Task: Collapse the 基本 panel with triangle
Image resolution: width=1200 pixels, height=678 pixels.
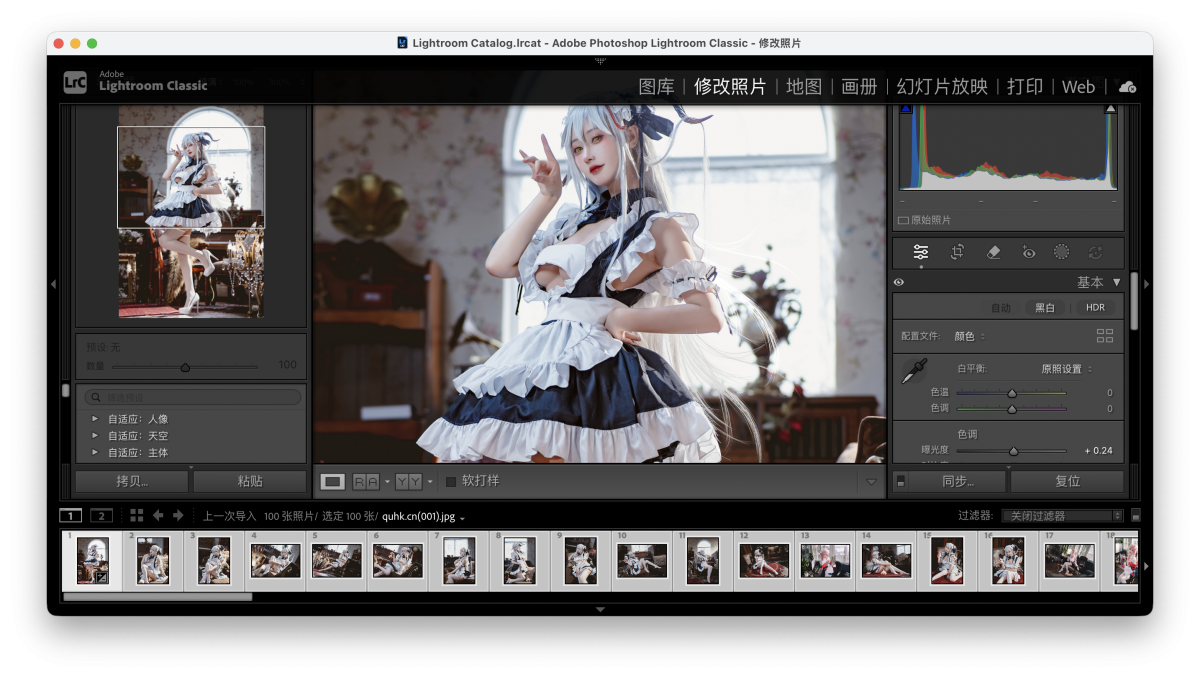Action: (x=1117, y=283)
